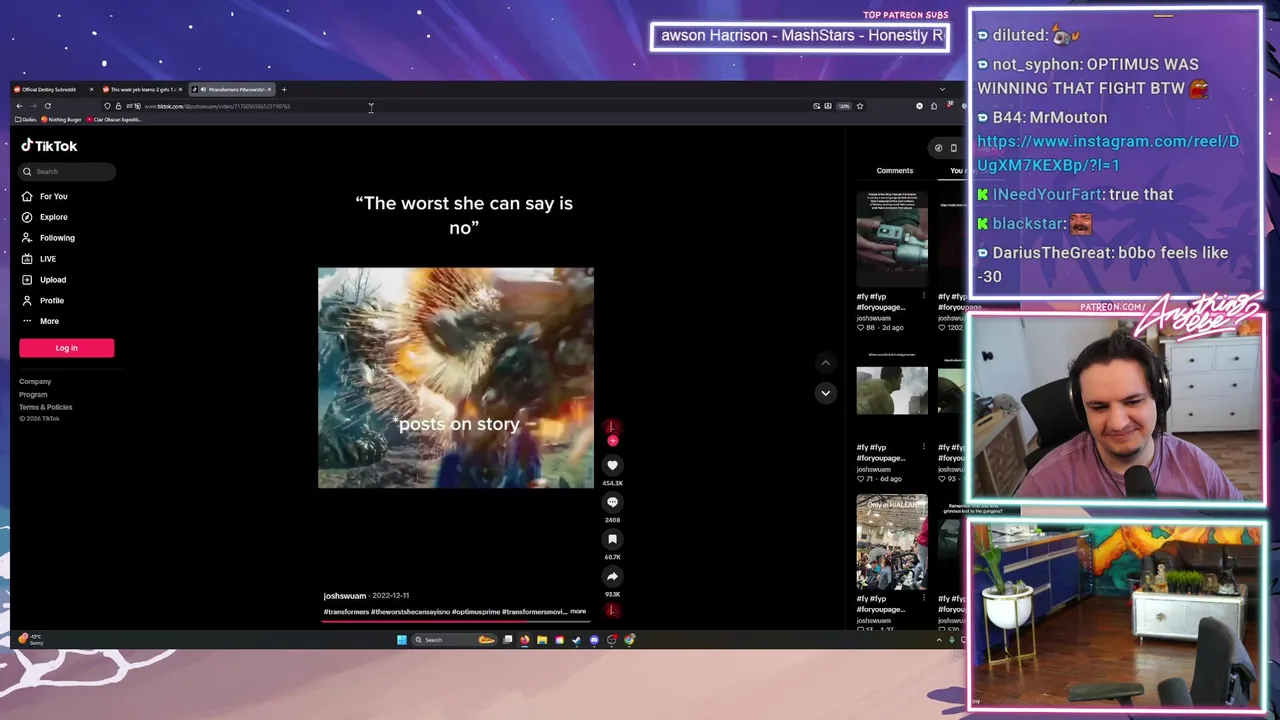
Task: Go to the previous video with the up arrow
Action: (x=825, y=363)
